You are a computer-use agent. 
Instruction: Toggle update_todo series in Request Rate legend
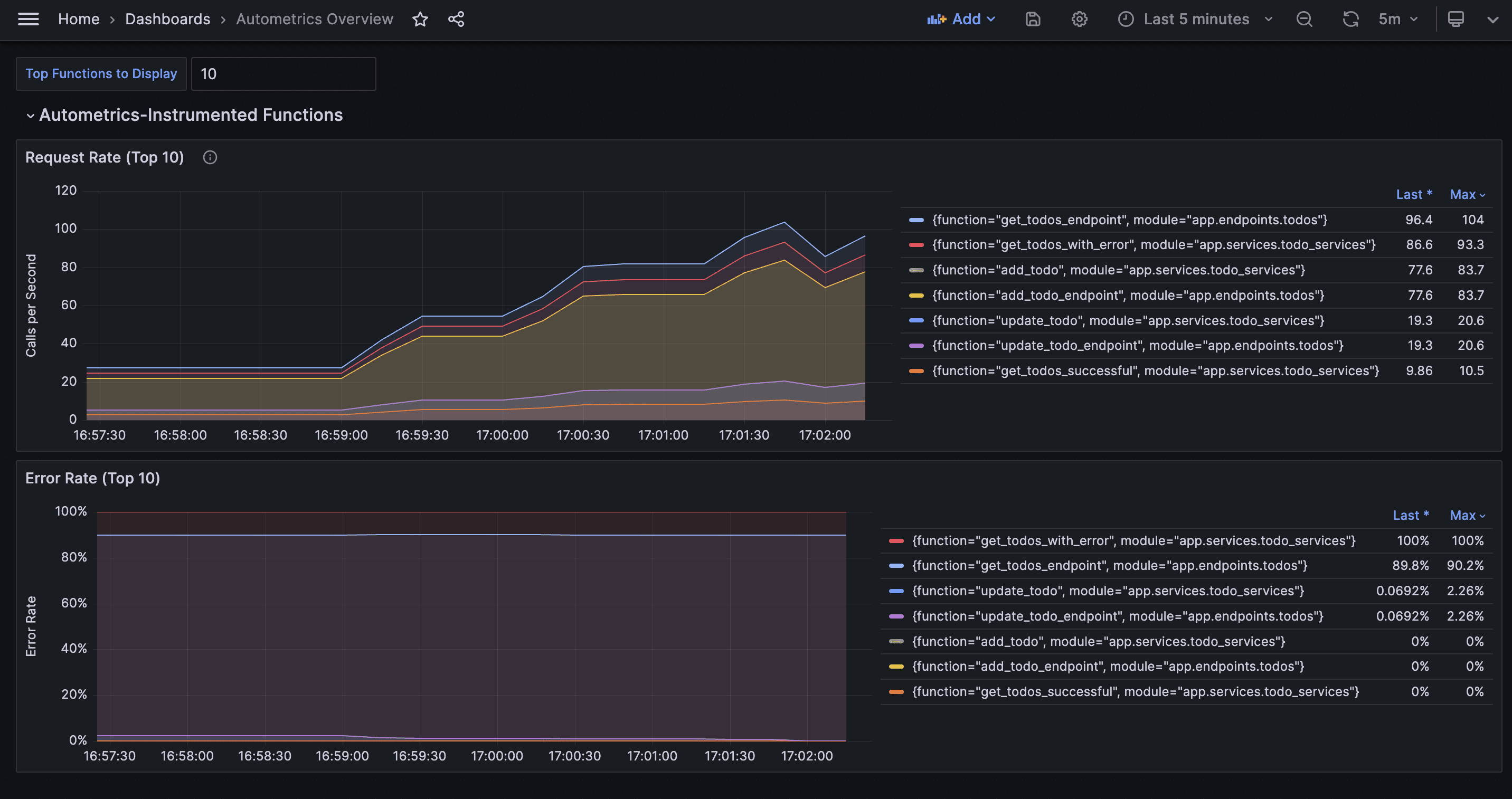pos(1128,321)
